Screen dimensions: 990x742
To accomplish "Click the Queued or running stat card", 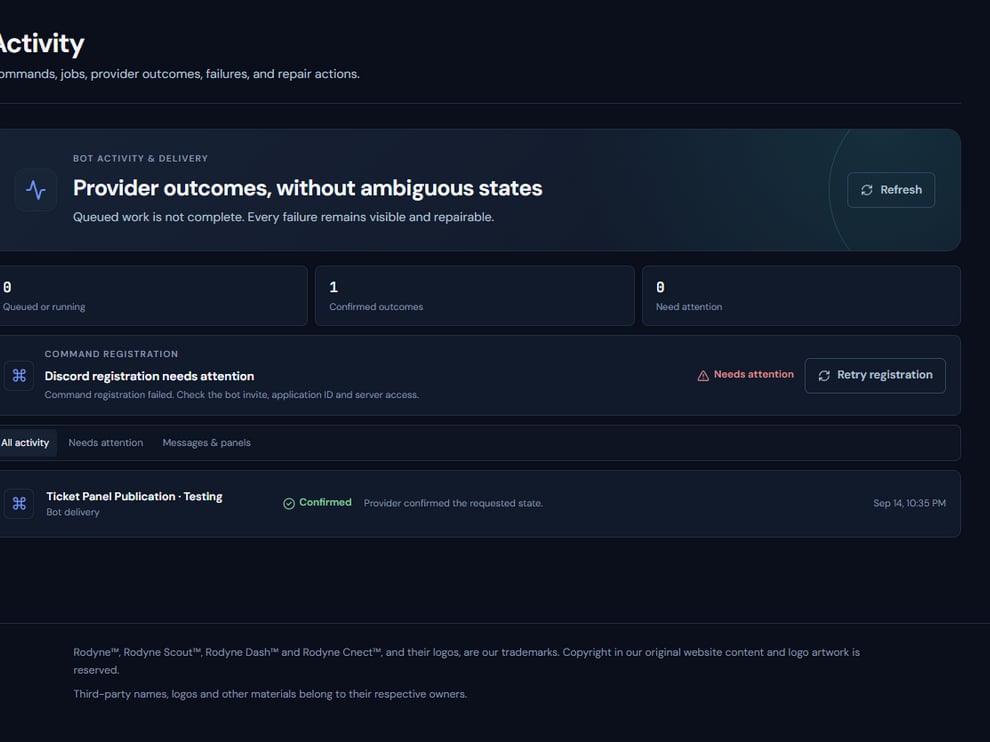I will [x=152, y=296].
